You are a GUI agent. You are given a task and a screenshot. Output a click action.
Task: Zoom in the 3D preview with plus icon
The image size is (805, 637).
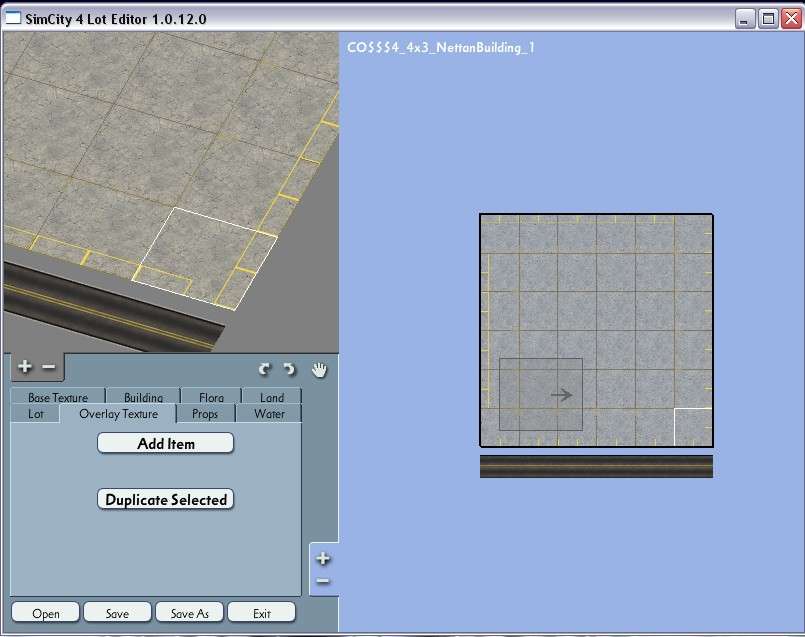click(25, 366)
